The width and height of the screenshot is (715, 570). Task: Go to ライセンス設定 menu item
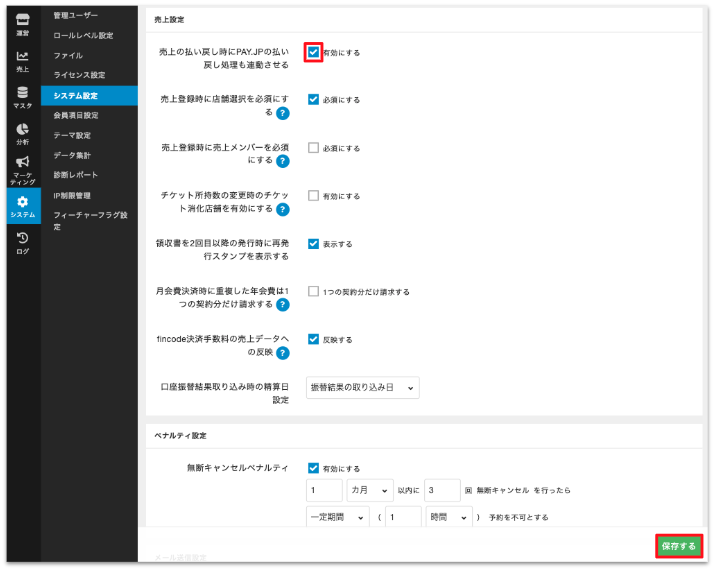tap(79, 75)
